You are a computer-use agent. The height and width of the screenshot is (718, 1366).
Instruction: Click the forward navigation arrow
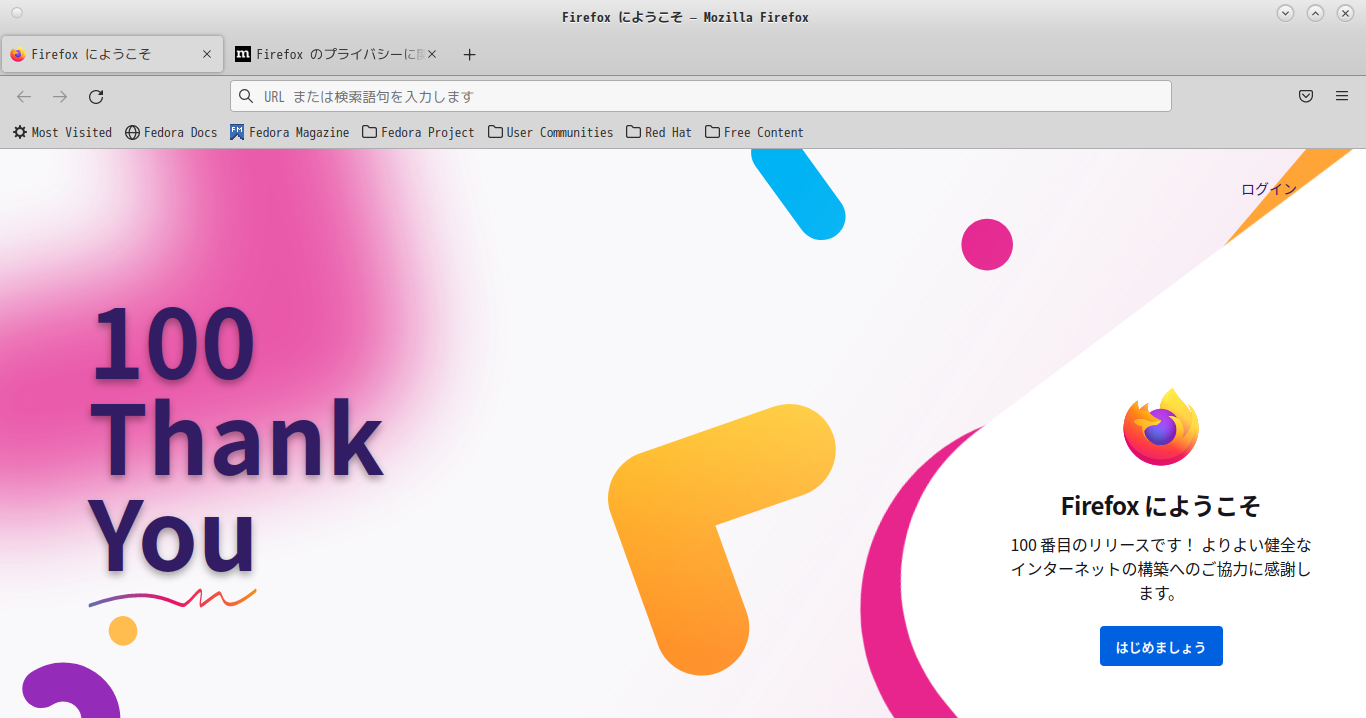[x=60, y=96]
